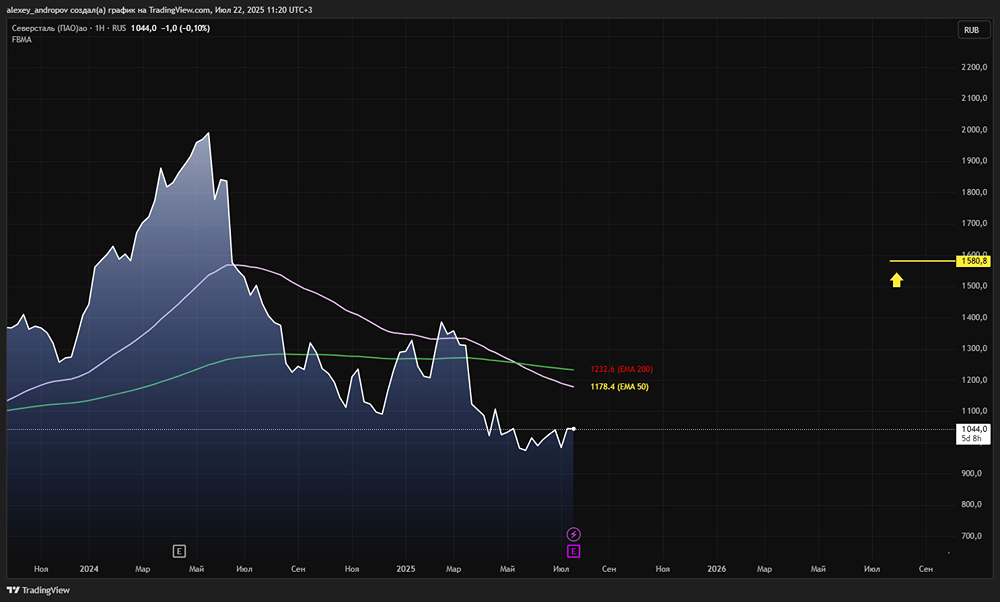Click the 5d 8h countdown label
Image resolution: width=1000 pixels, height=602 pixels.
tap(972, 439)
